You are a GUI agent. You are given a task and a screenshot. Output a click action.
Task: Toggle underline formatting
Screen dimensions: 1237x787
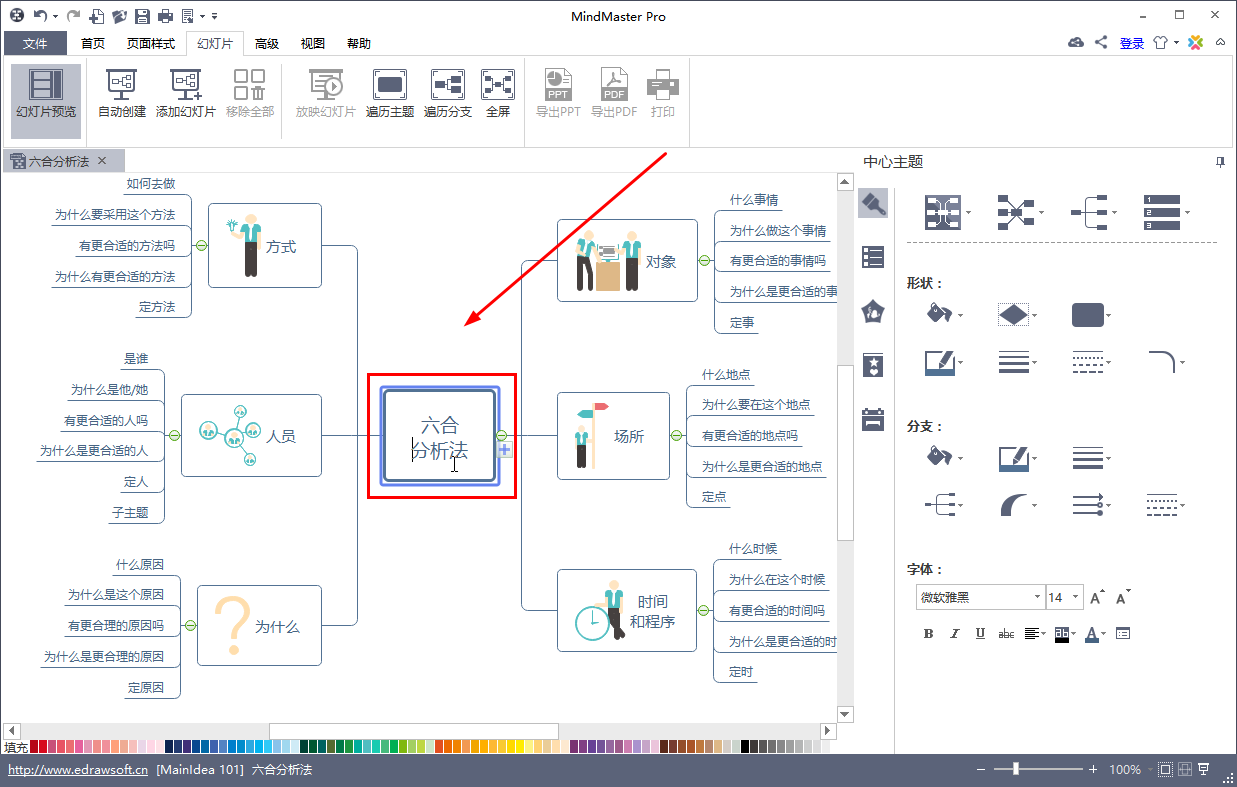tap(980, 633)
